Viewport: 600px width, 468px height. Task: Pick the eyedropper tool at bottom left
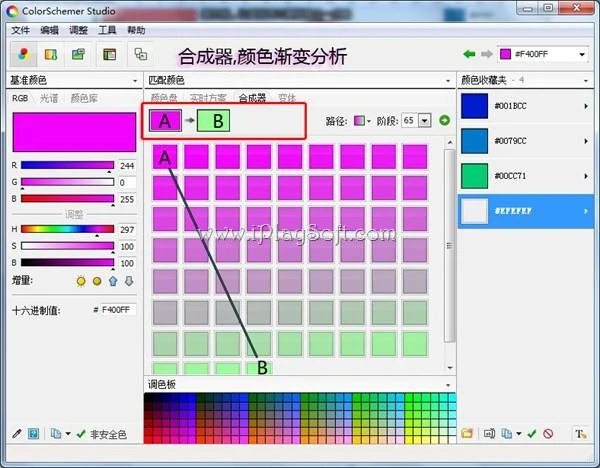coord(17,434)
